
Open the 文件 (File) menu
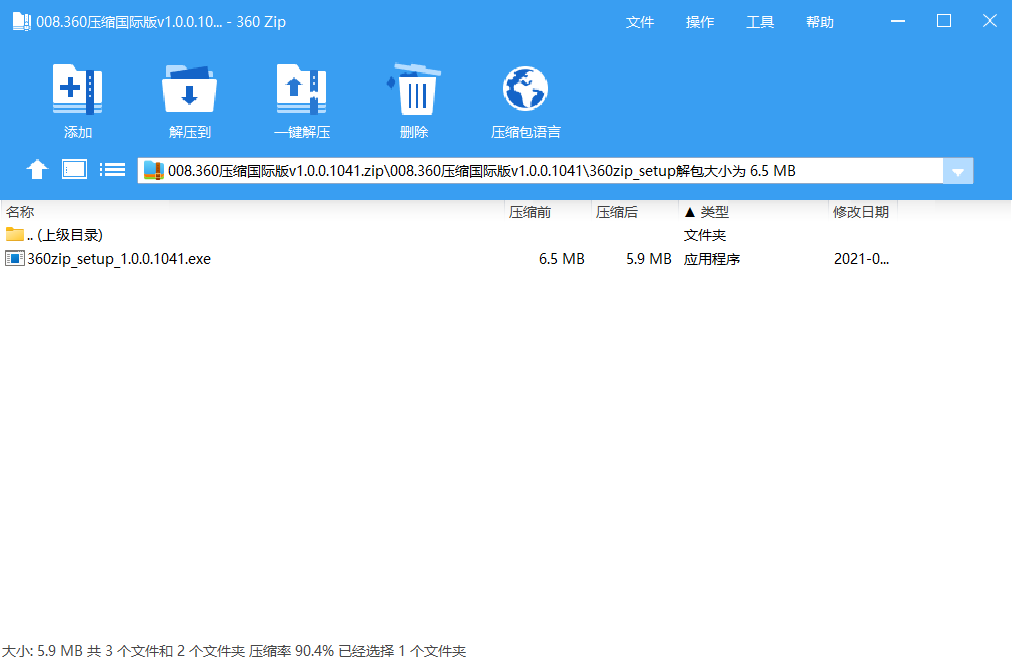[x=640, y=20]
